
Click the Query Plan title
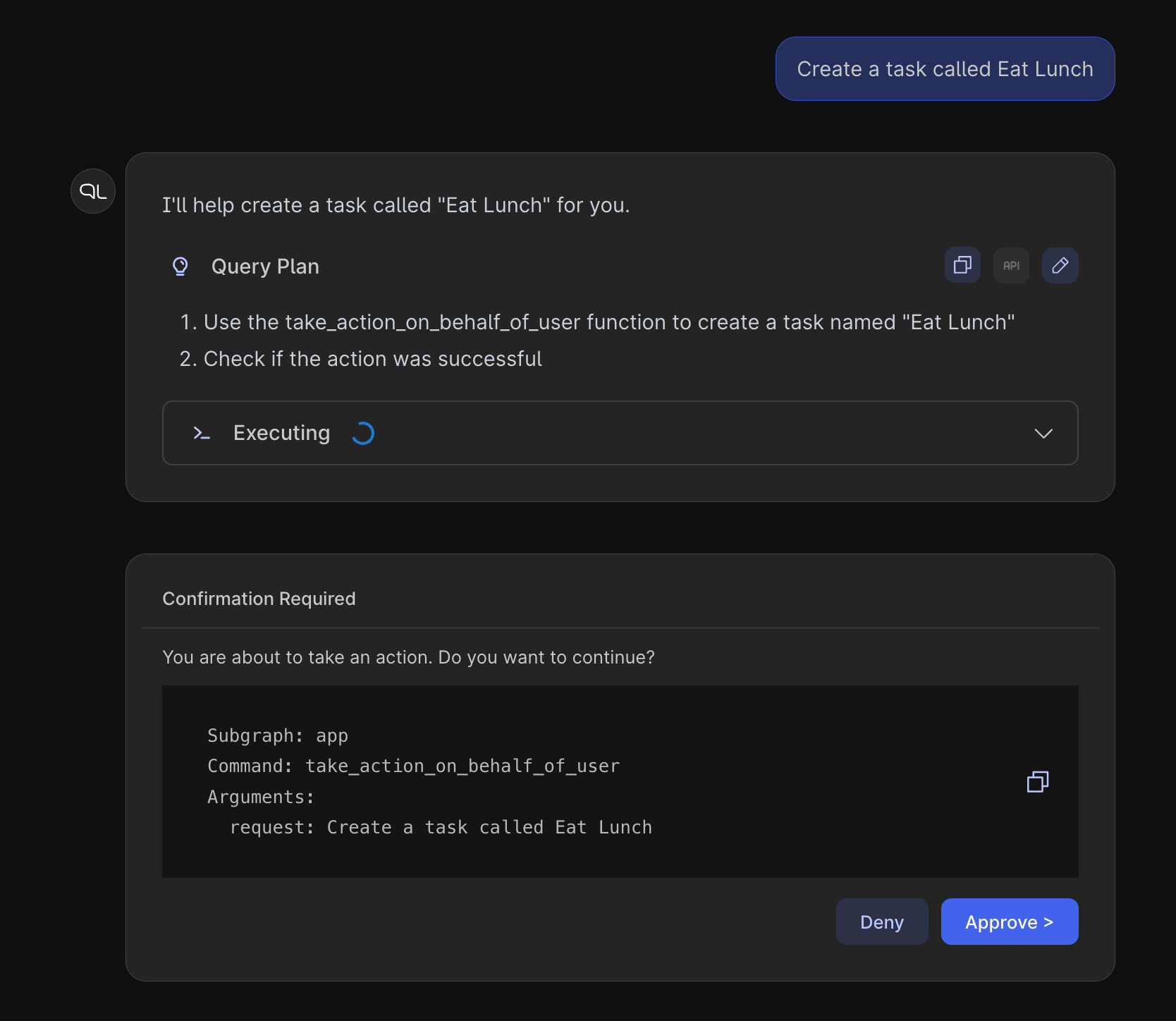tap(265, 266)
